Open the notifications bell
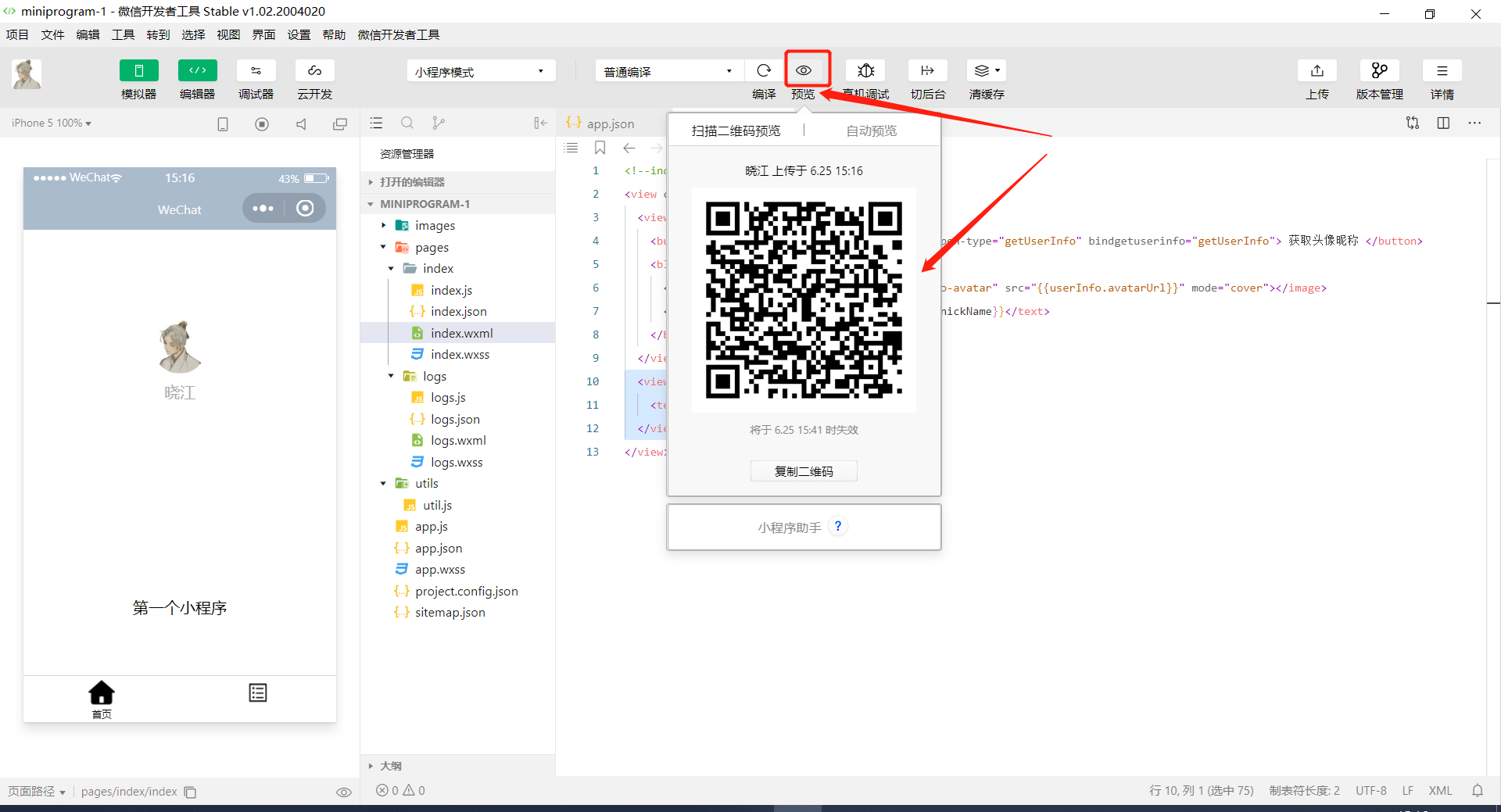1501x812 pixels. coord(1478,790)
